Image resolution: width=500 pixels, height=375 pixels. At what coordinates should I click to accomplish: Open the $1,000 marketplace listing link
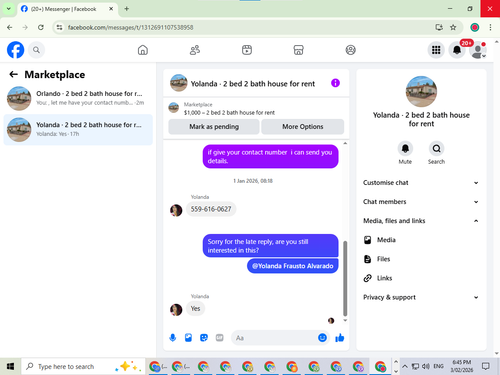229,113
